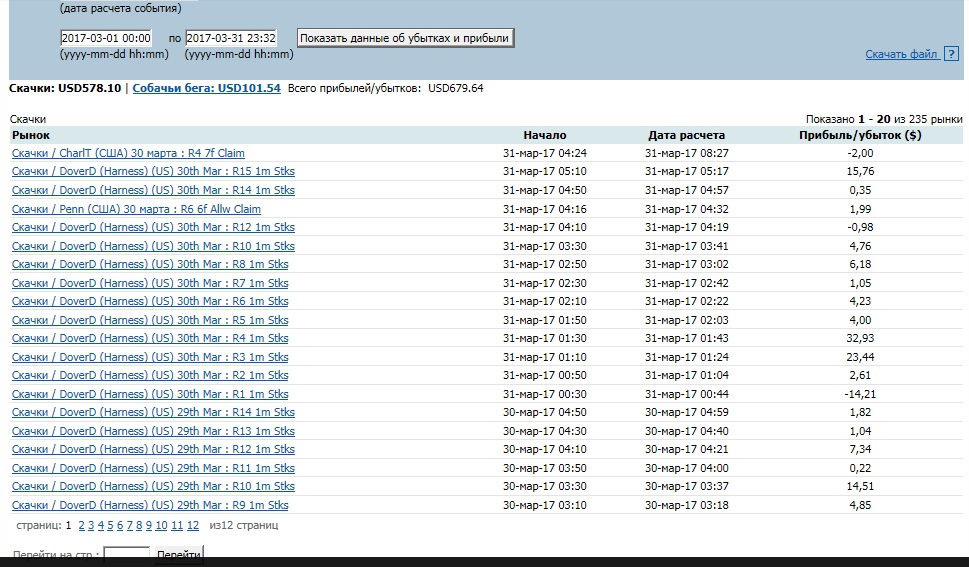Open DoverD 30th Mar R6 1m Stks market
The width and height of the screenshot is (969, 567).
pyautogui.click(x=150, y=301)
